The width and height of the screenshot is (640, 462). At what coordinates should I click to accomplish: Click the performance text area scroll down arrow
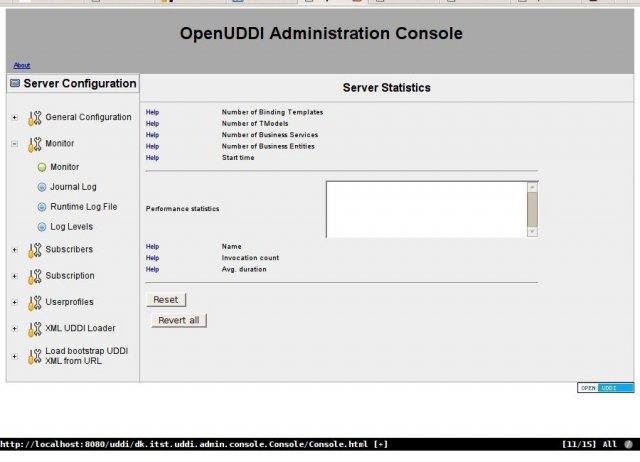532,231
